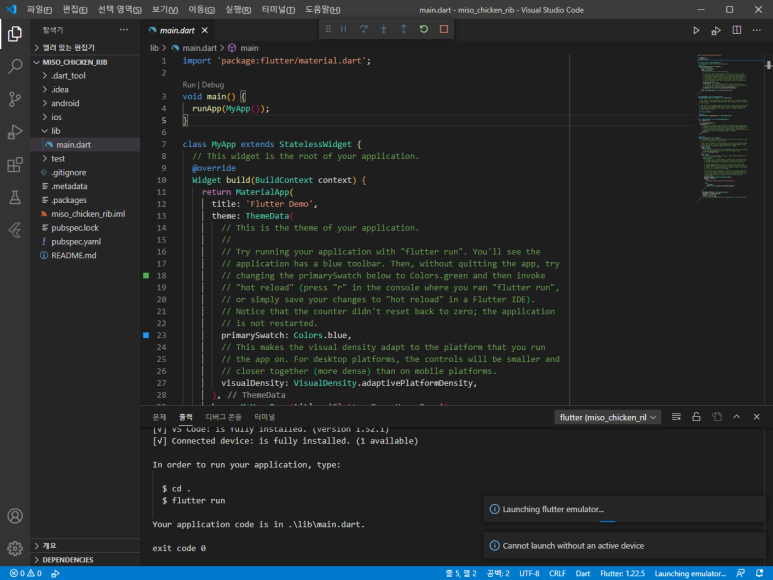Expand the open editors section
This screenshot has width=773, height=580.
click(x=85, y=48)
